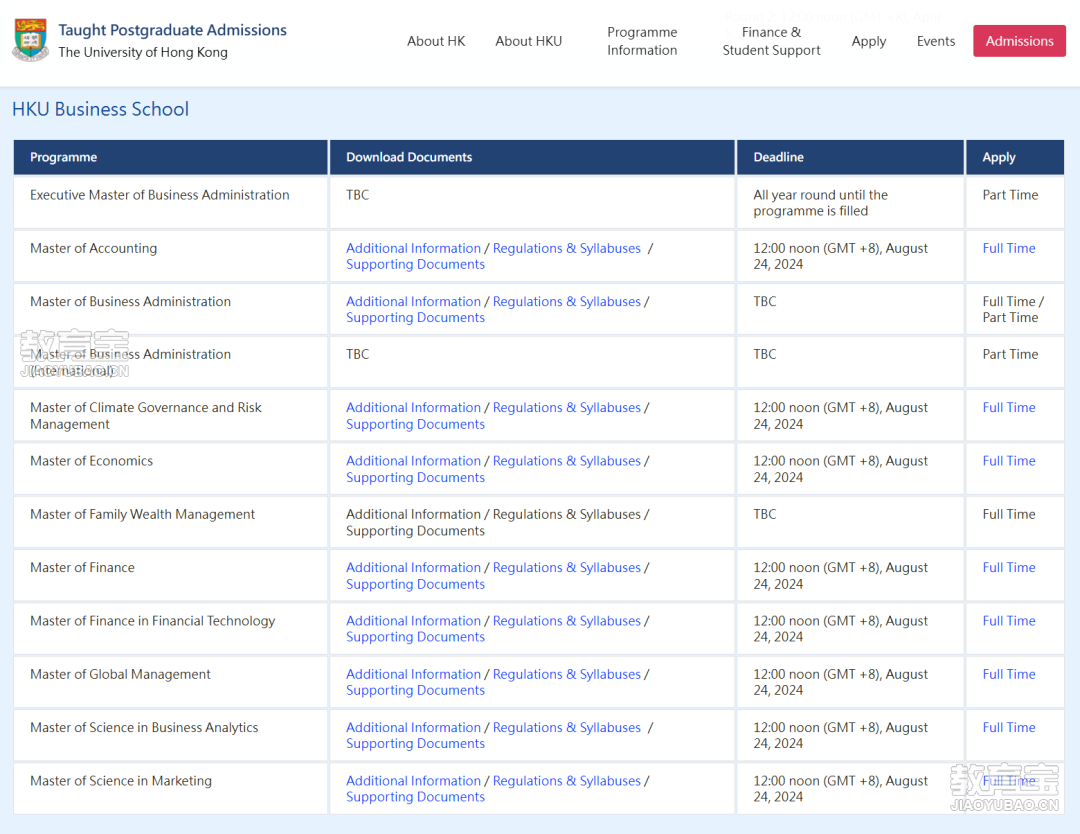Apply Full Time for Master of Finance
The width and height of the screenshot is (1080, 834).
[x=1008, y=567]
